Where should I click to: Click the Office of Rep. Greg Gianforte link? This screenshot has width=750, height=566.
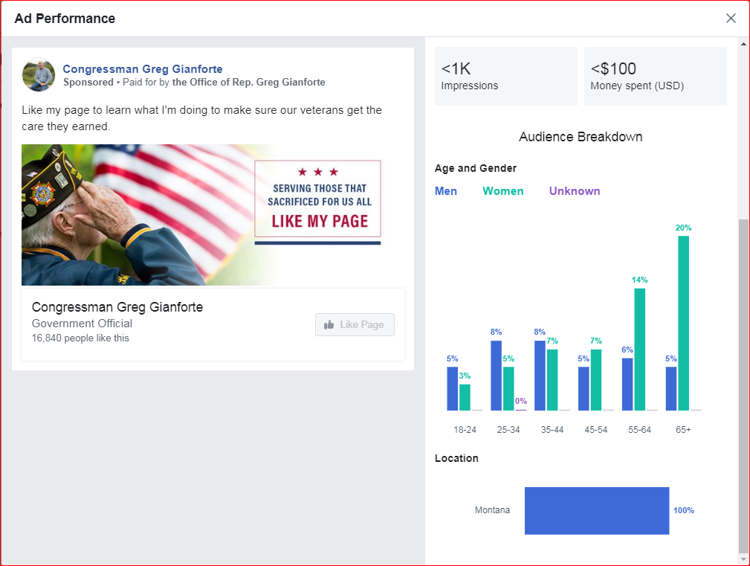pos(249,82)
